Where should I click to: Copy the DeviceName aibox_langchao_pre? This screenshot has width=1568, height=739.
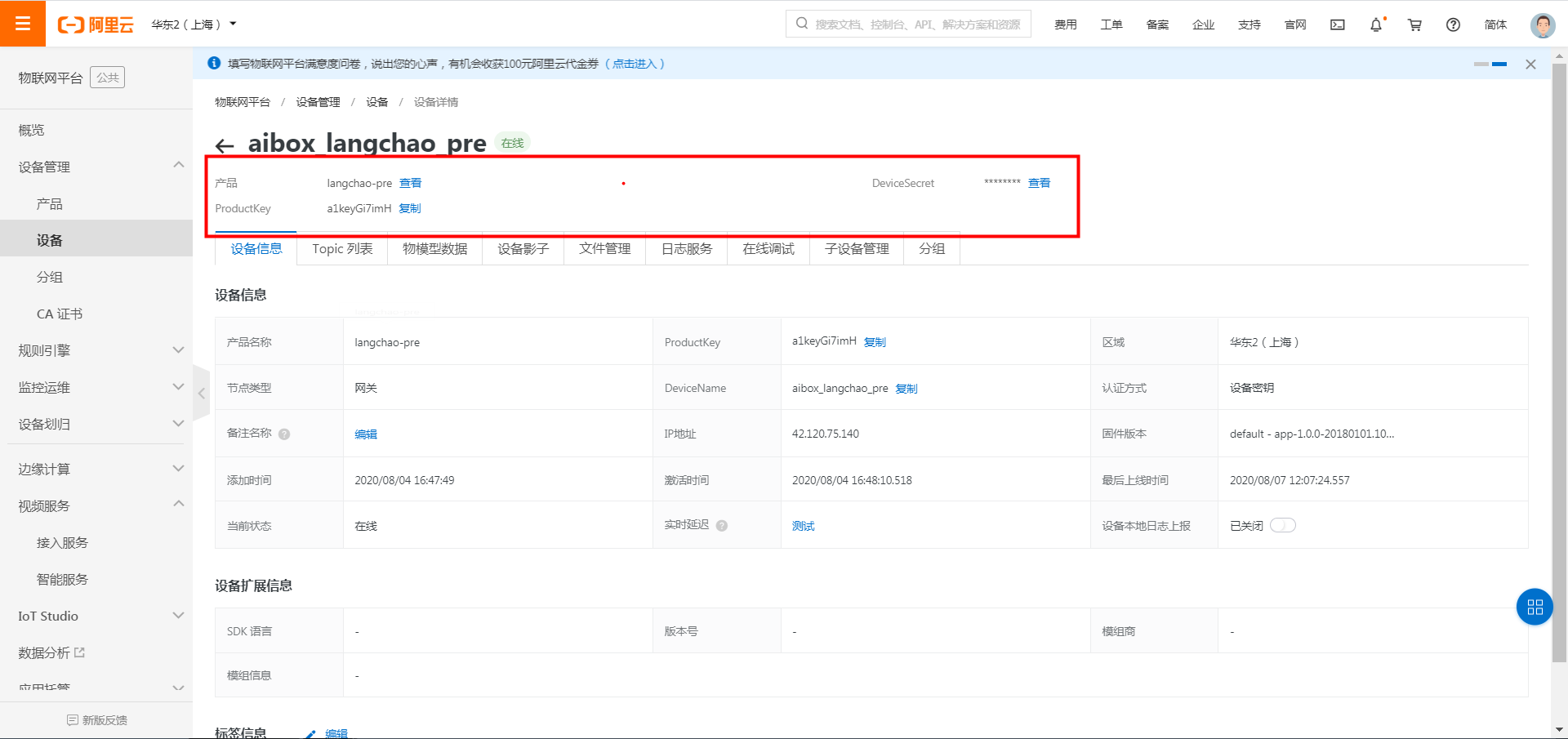click(x=906, y=389)
